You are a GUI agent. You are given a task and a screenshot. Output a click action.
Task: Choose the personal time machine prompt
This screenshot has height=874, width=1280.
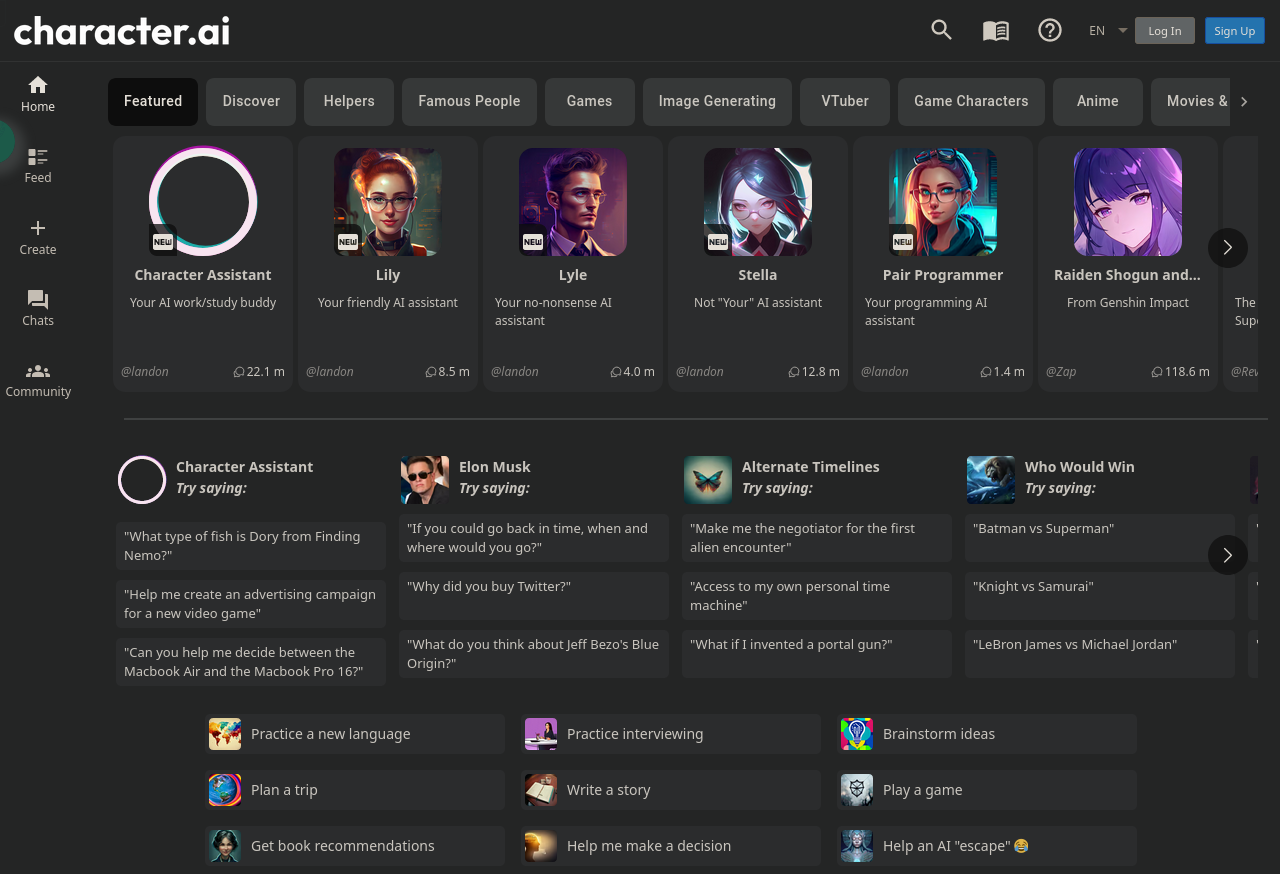click(x=817, y=596)
